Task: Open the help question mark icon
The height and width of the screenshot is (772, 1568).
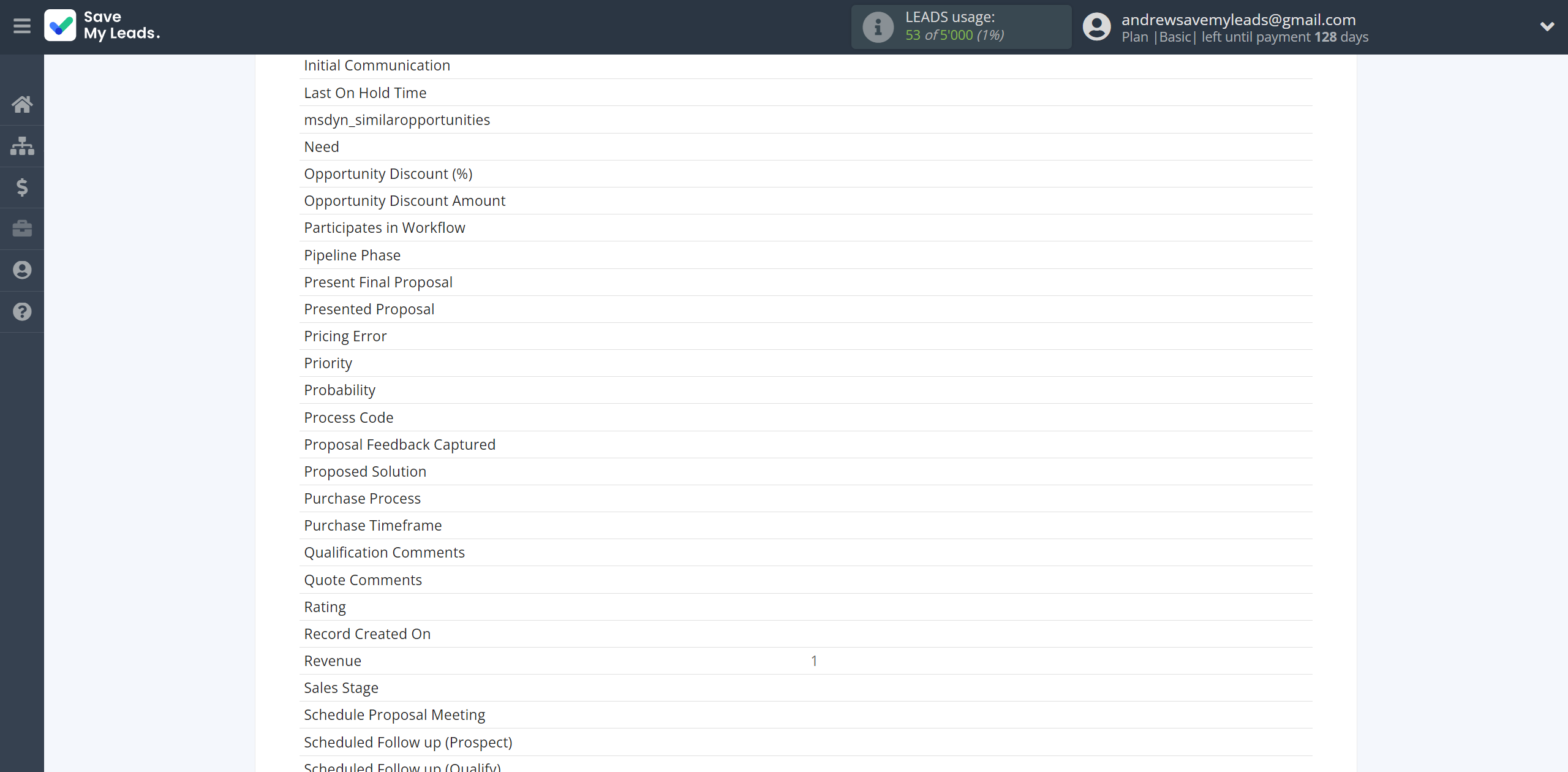Action: point(22,311)
